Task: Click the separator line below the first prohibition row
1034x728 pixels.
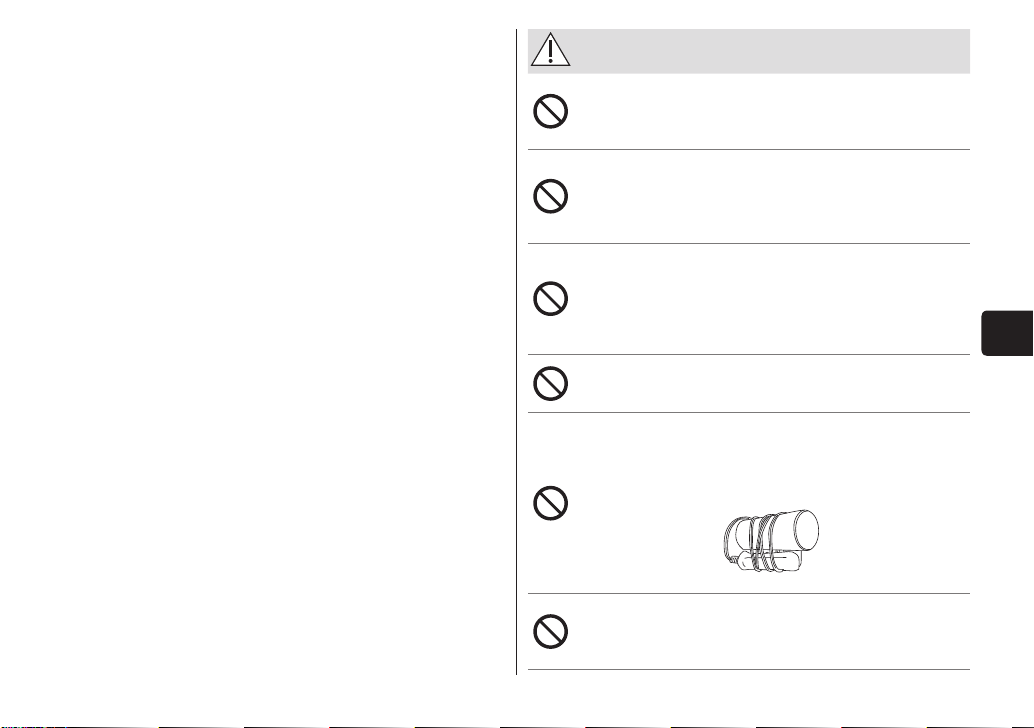Action: [748, 150]
